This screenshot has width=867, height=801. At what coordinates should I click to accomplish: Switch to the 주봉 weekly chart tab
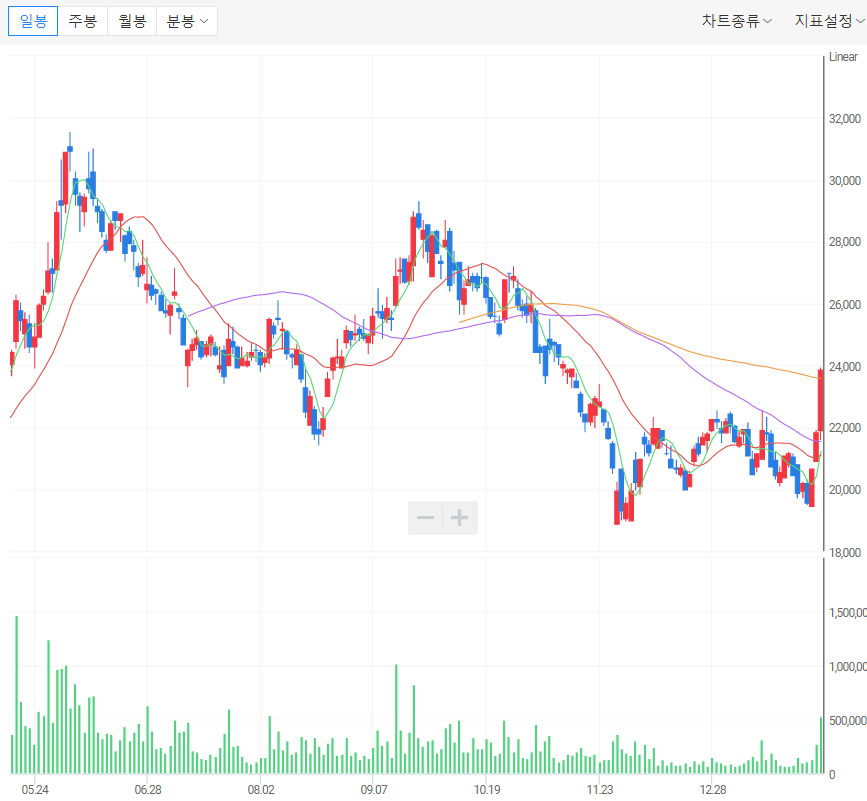point(82,21)
